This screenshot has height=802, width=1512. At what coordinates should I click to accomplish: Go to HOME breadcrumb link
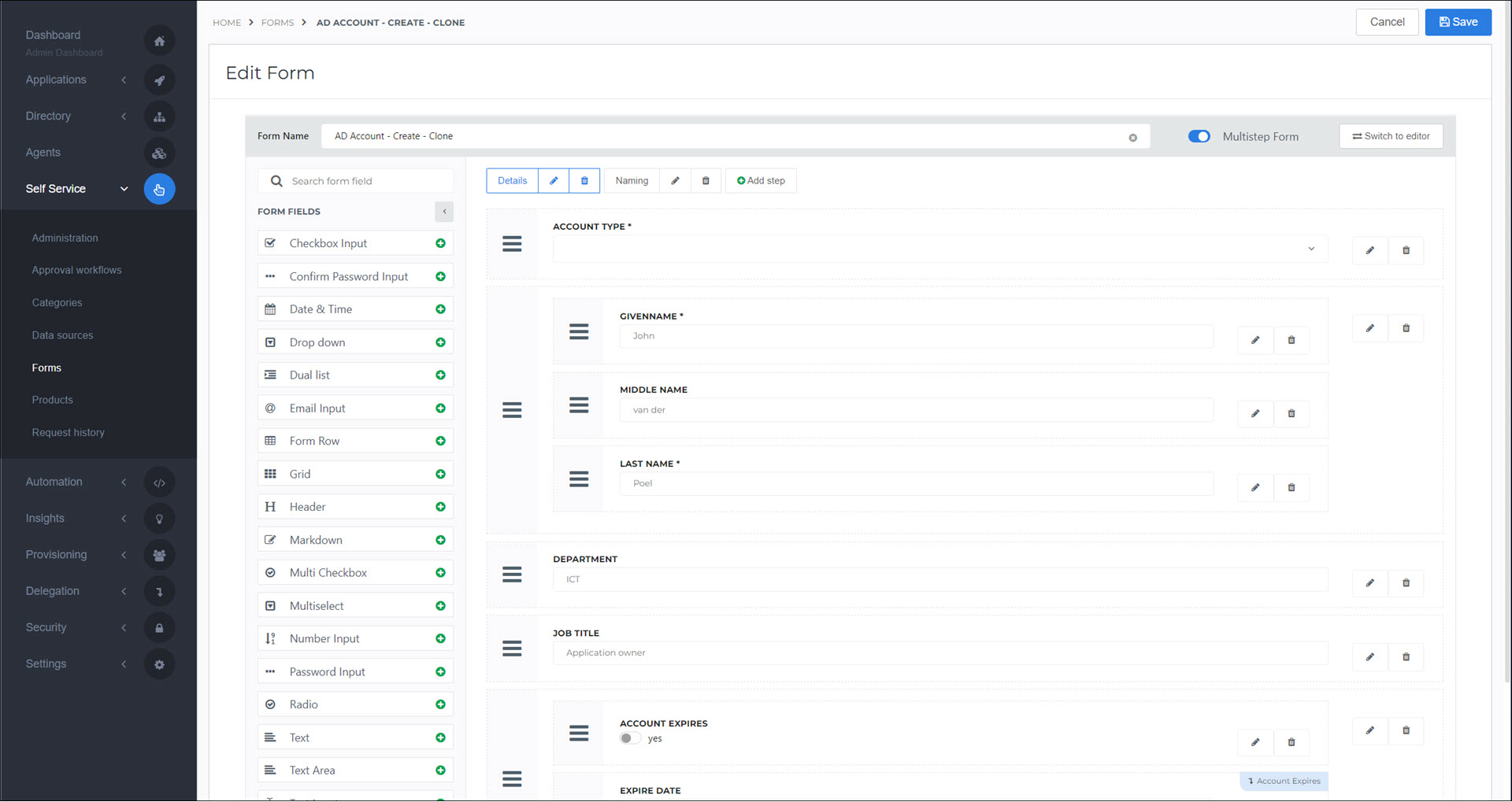coord(227,23)
